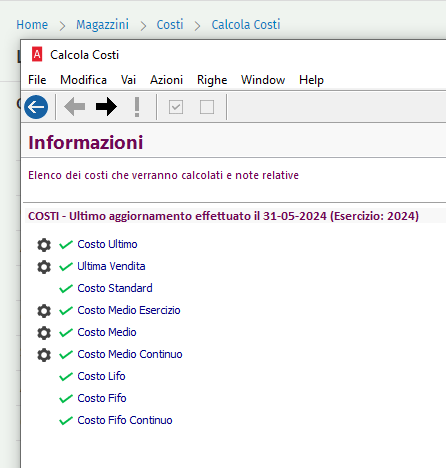Click the label that reads just Costo Fifo
The image size is (446, 468).
click(102, 398)
